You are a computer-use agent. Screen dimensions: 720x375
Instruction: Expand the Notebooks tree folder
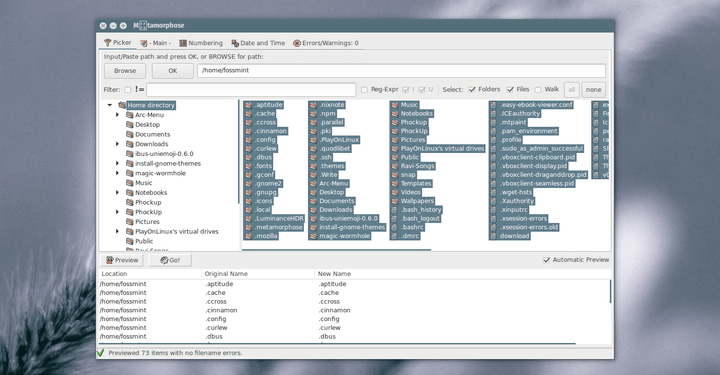[x=118, y=193]
